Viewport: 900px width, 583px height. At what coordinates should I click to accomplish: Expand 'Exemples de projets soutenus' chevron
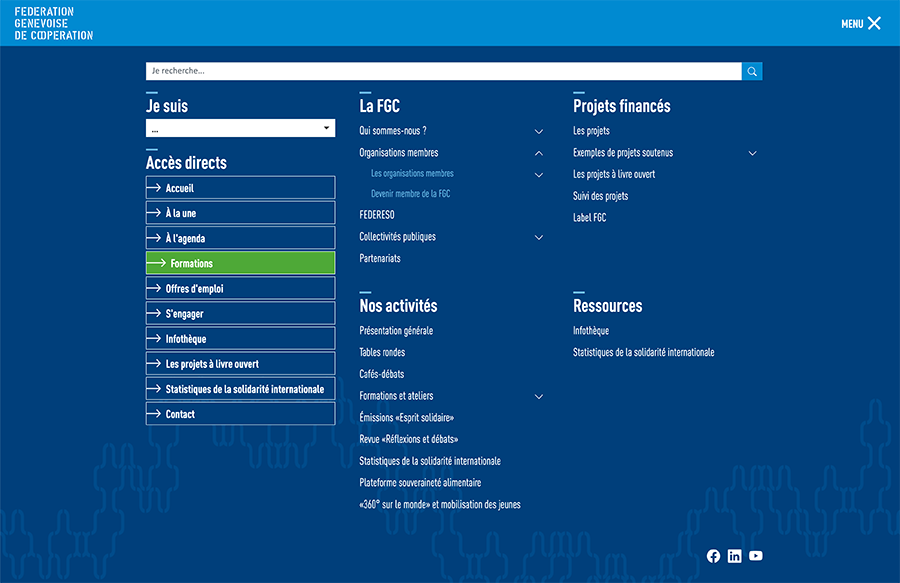point(752,153)
